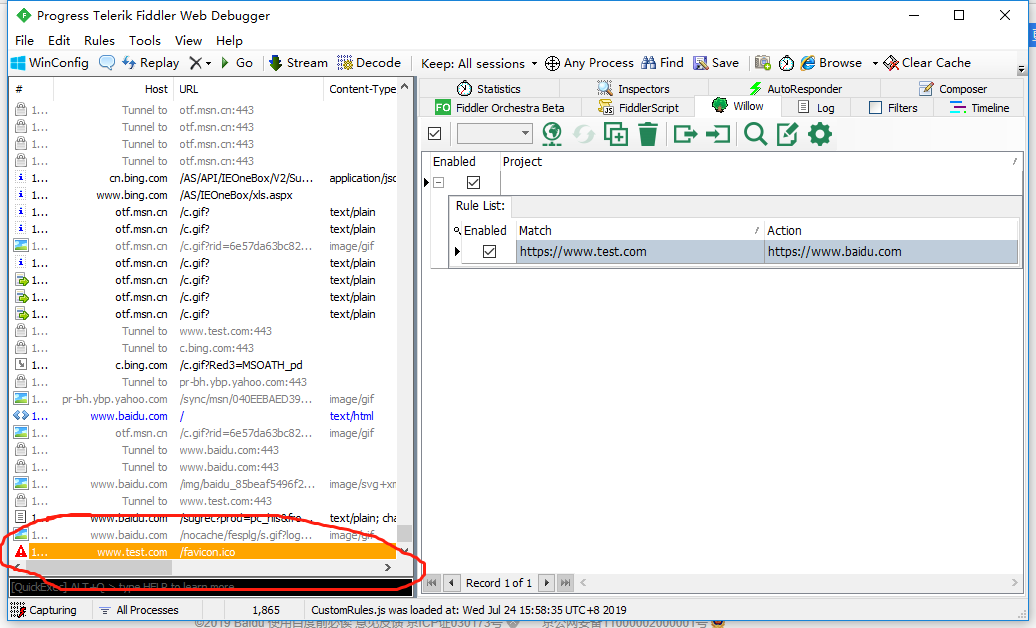Open the Willow toolbar combo box
Screen dimensions: 1036x628
point(494,134)
